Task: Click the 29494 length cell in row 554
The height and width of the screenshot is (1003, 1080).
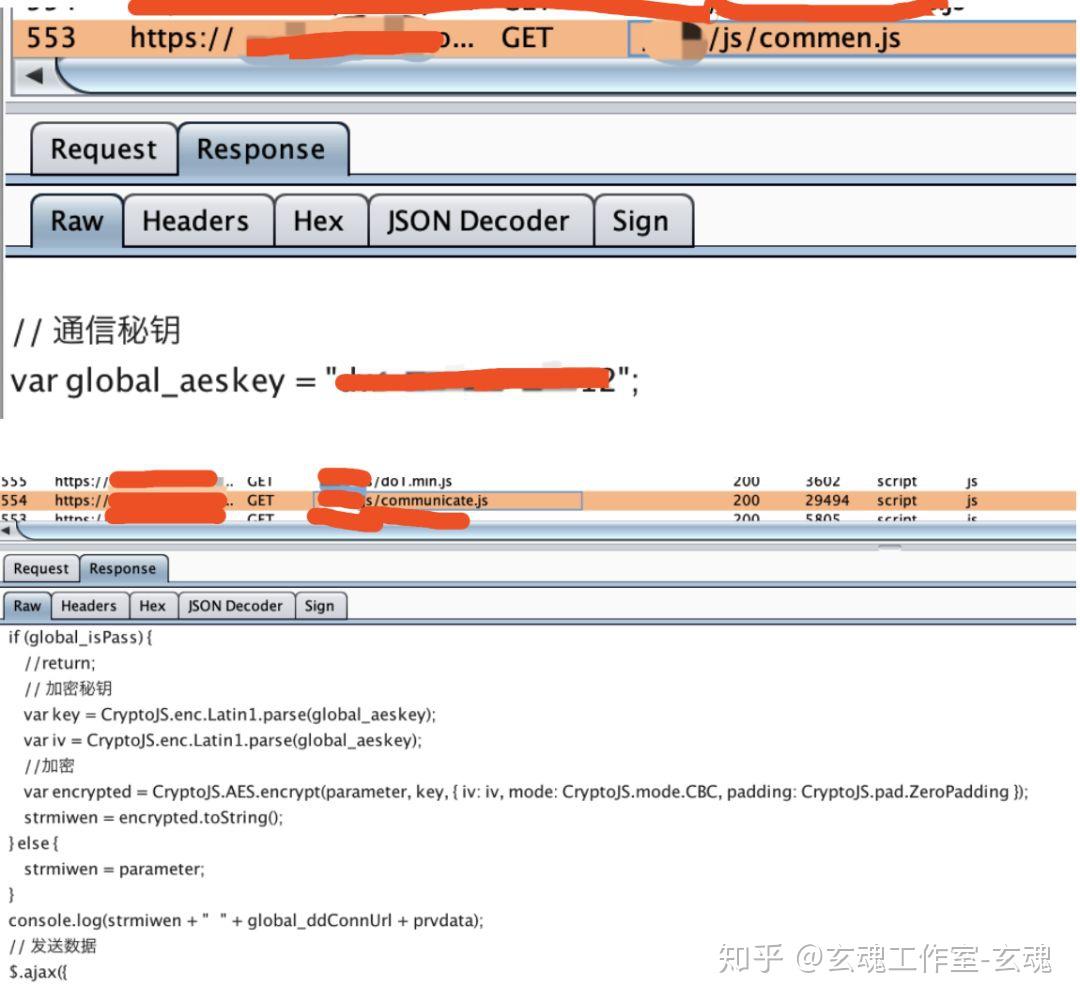Action: point(827,500)
